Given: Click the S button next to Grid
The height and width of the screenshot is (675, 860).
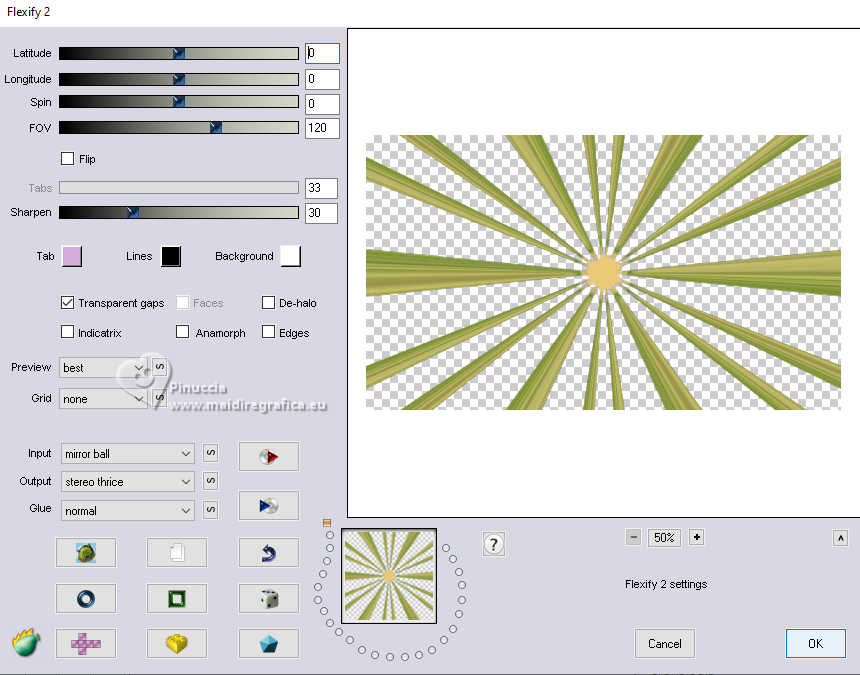Looking at the screenshot, I should [x=160, y=397].
